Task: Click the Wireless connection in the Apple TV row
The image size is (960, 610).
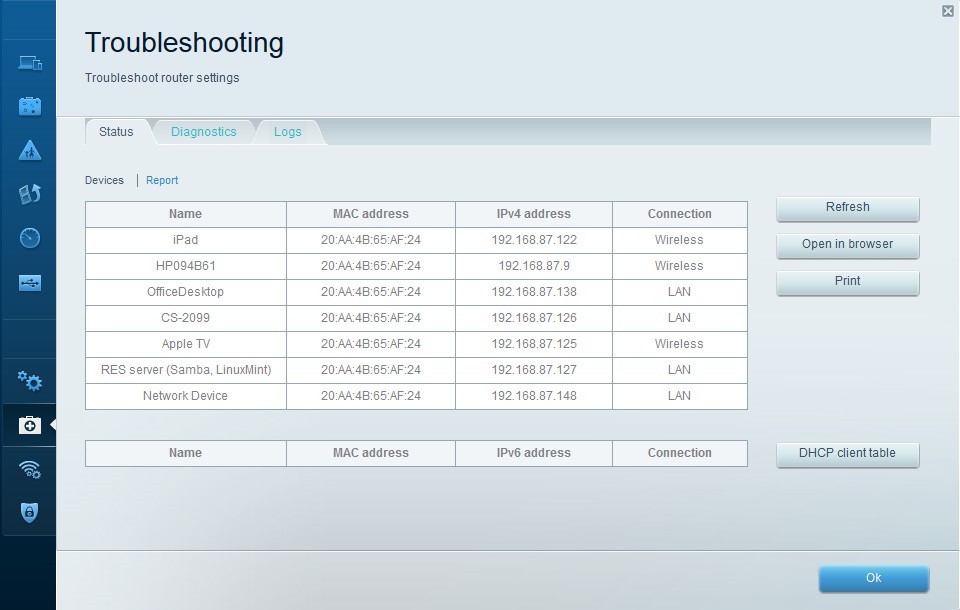Action: tap(679, 344)
